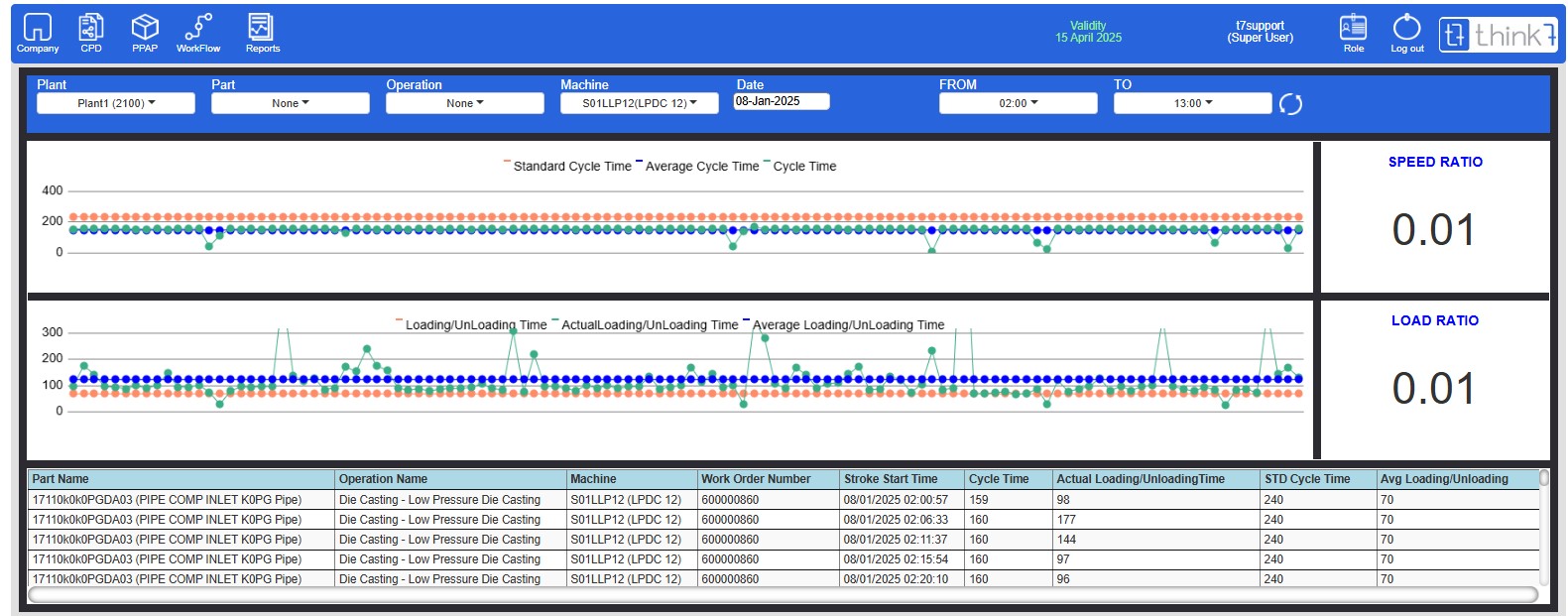Image resolution: width=1568 pixels, height=616 pixels.
Task: Click the actual loading value 97
Action: pyautogui.click(x=1063, y=559)
